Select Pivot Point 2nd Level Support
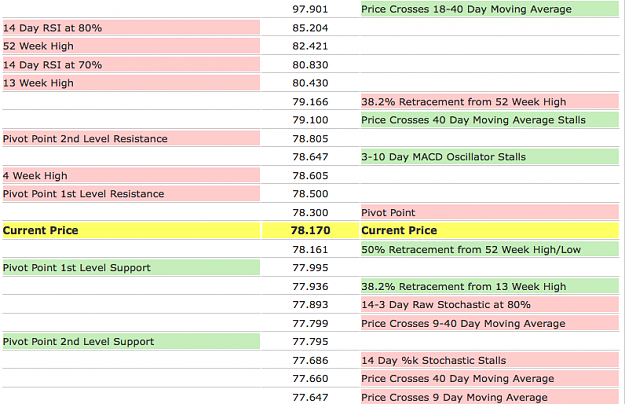Image resolution: width=625 pixels, height=404 pixels. tap(78, 341)
